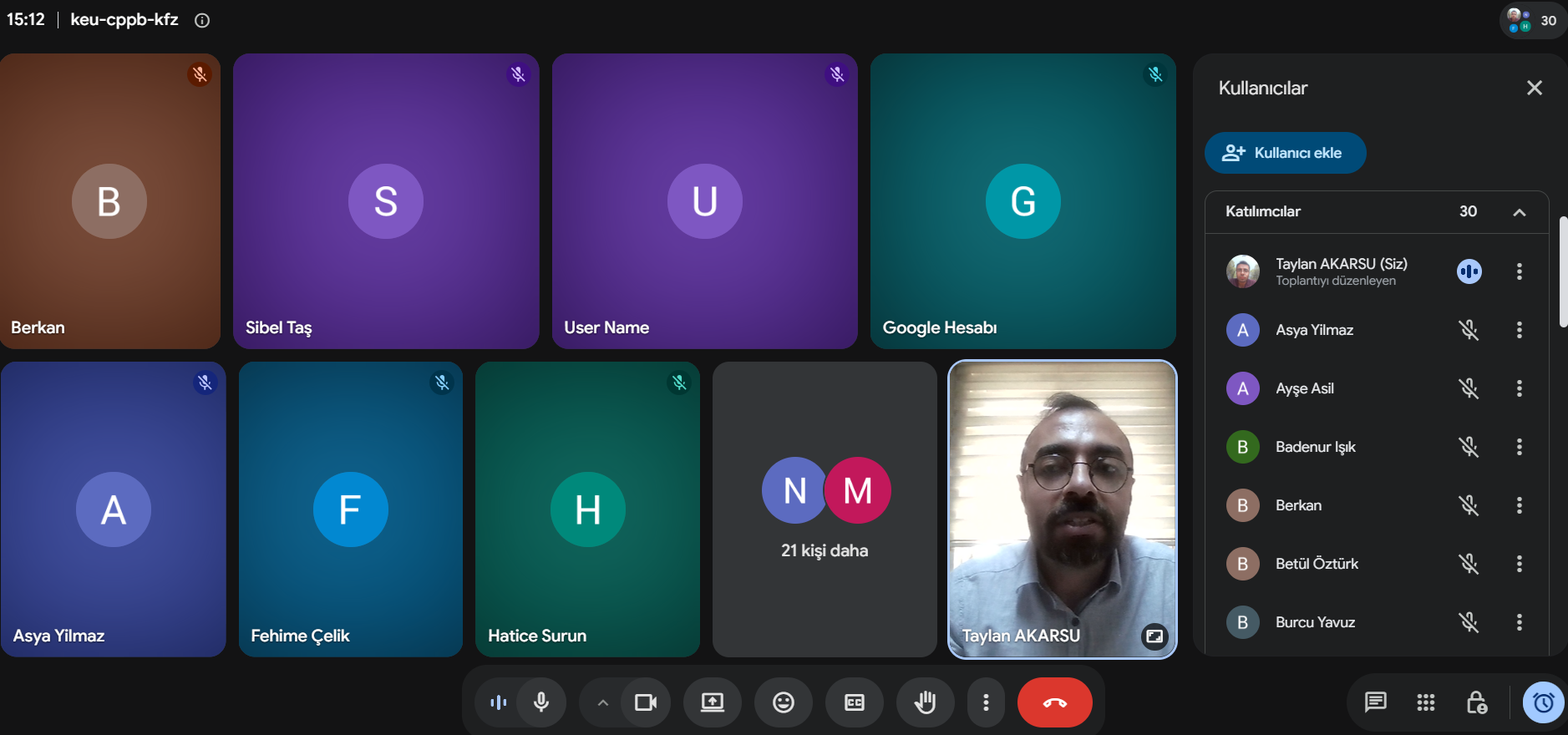Viewport: 1568px width, 735px height.
Task: Toggle the microphone in the bottom toolbar
Action: click(541, 702)
